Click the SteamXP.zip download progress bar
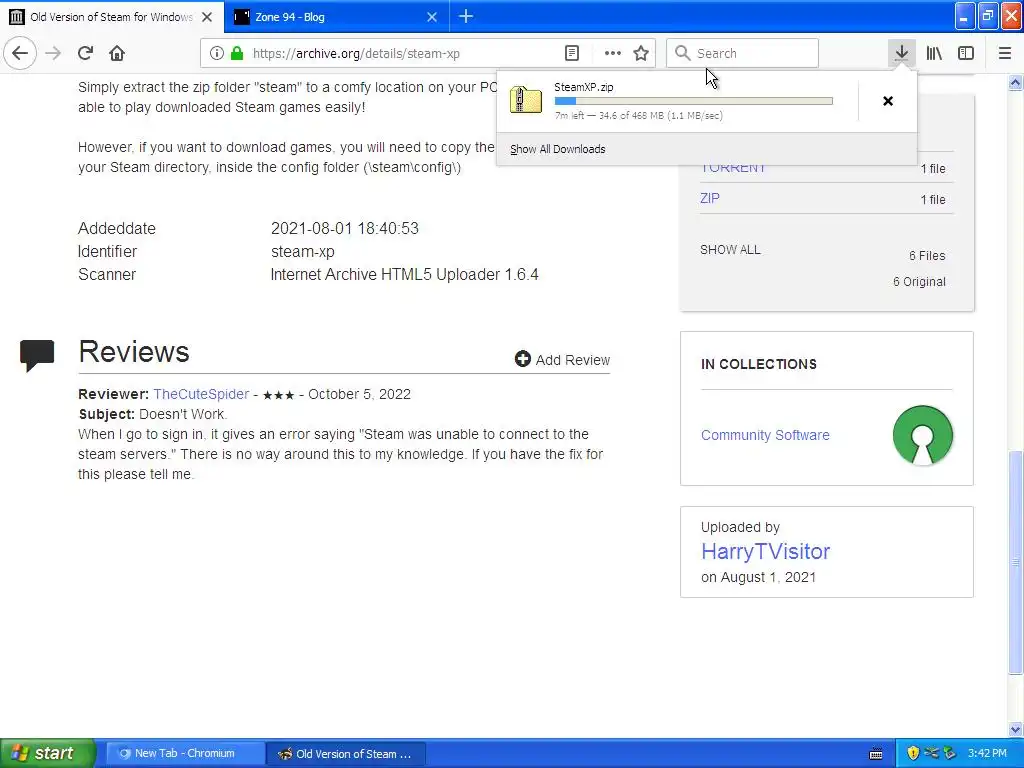Viewport: 1024px width, 768px height. (x=694, y=101)
